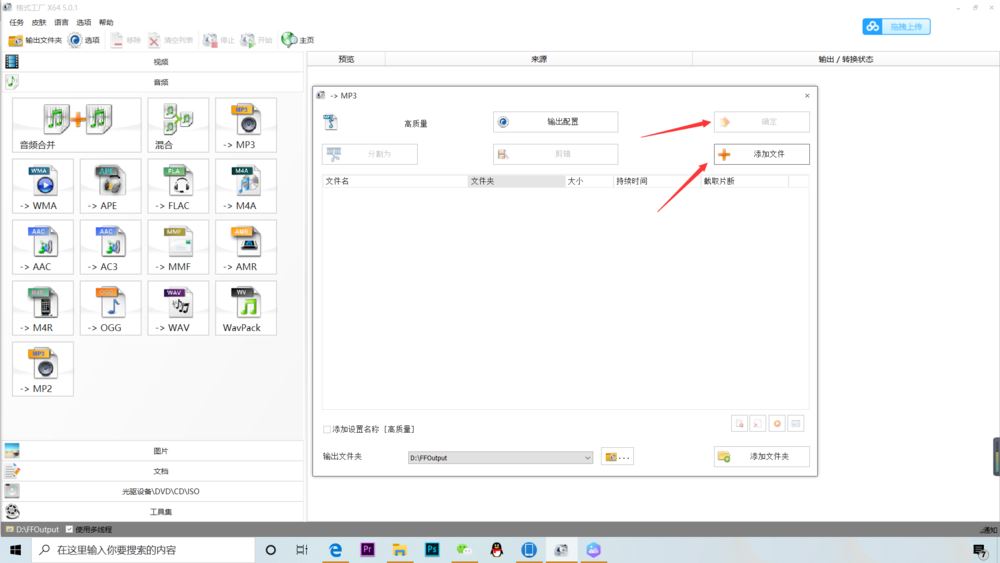This screenshot has height=563, width=1000.
Task: Tick the 添加设置名称 [高质量] checkbox
Action: [327, 429]
